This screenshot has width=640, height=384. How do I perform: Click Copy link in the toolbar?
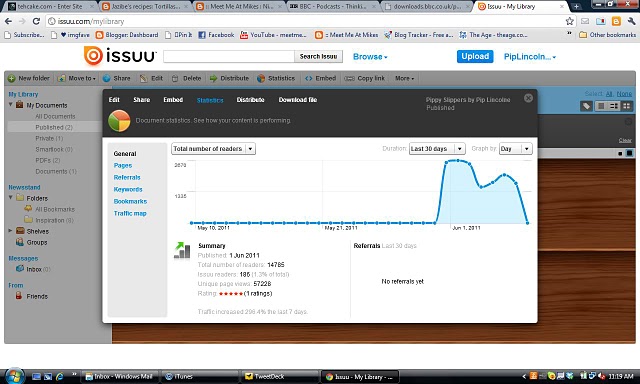tap(364, 78)
